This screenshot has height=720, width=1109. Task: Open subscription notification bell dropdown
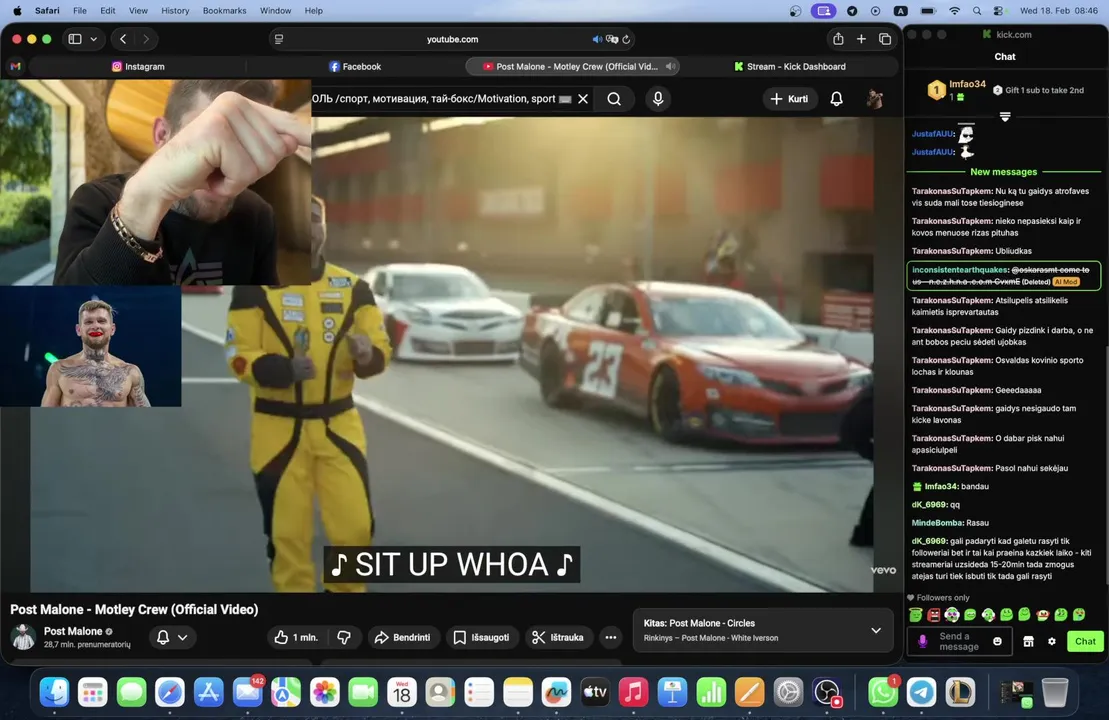pos(172,637)
